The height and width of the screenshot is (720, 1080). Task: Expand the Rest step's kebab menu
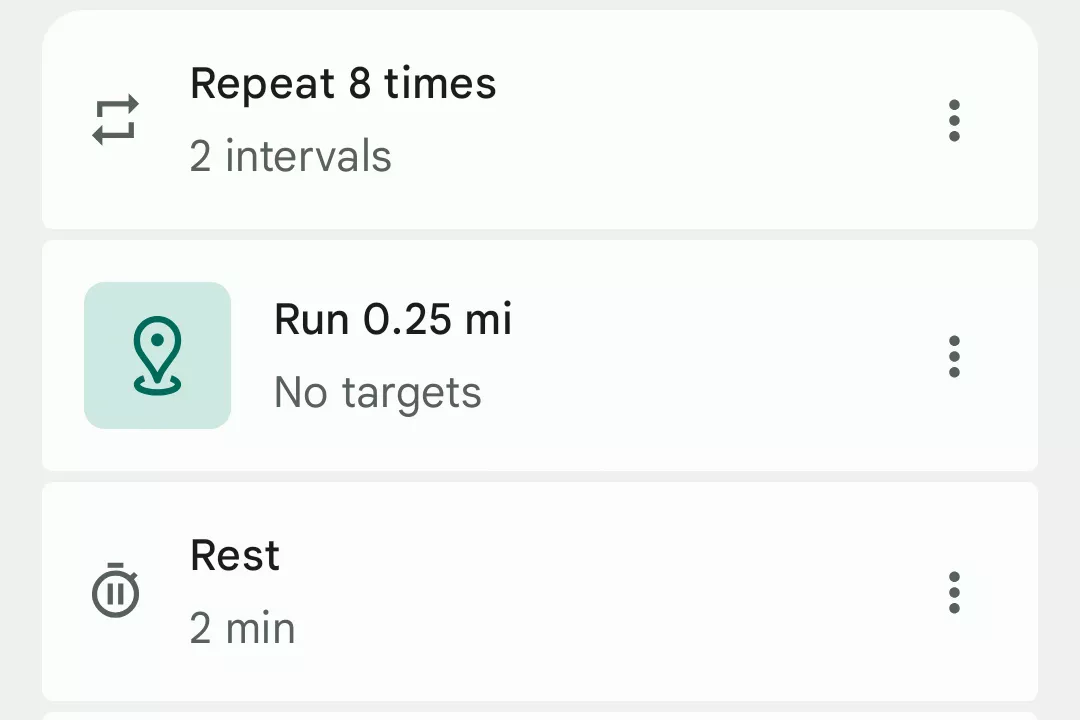[954, 592]
